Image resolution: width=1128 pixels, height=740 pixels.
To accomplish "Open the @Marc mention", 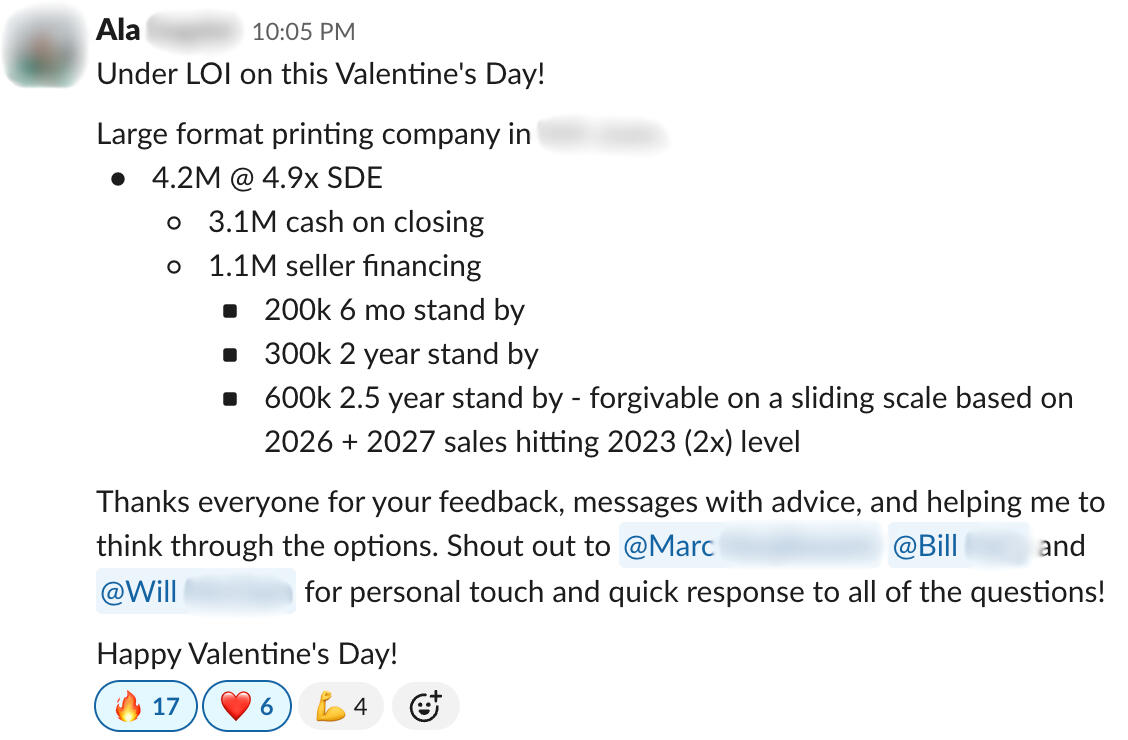I will [749, 546].
